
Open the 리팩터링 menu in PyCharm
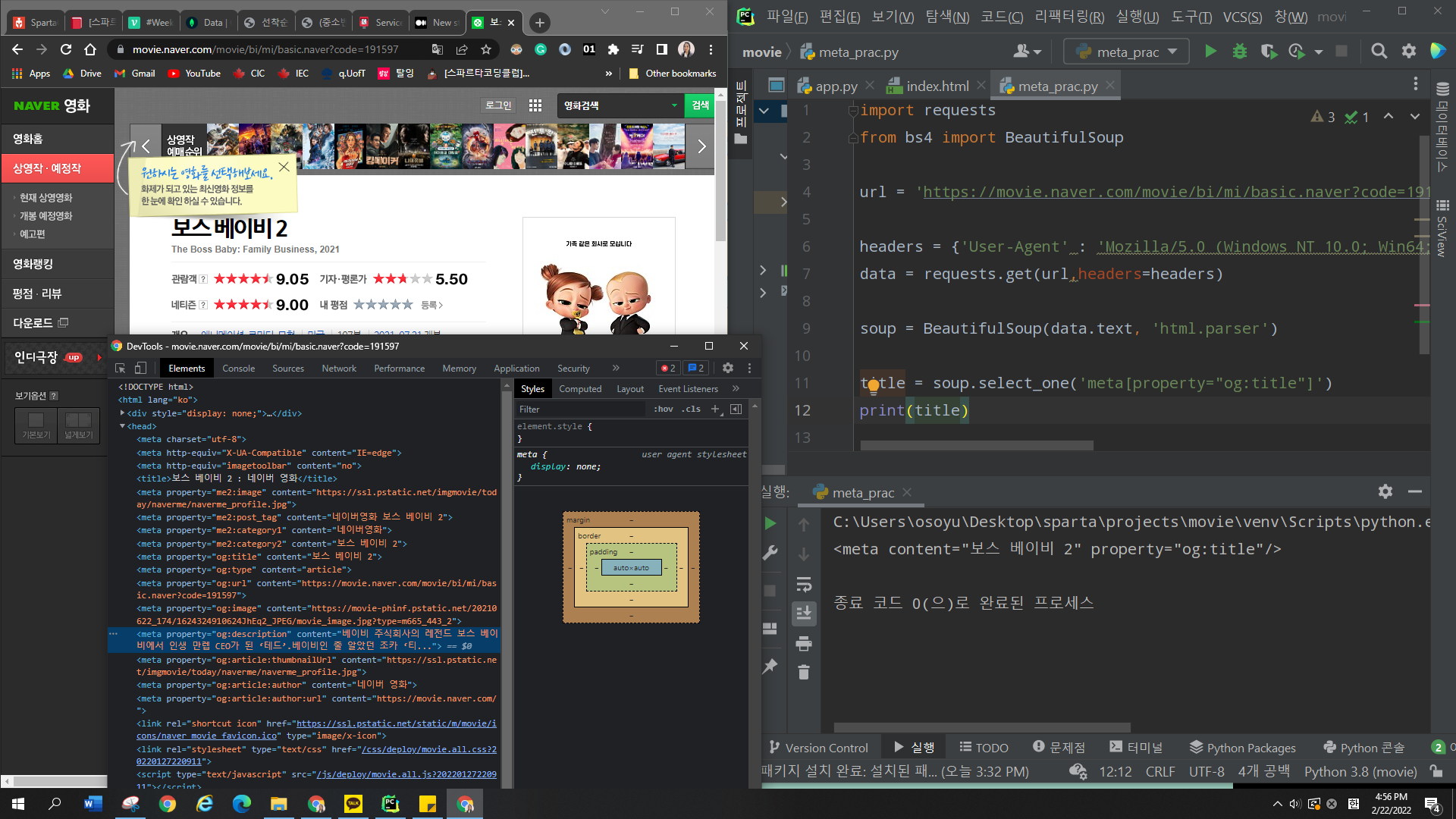click(x=1069, y=17)
